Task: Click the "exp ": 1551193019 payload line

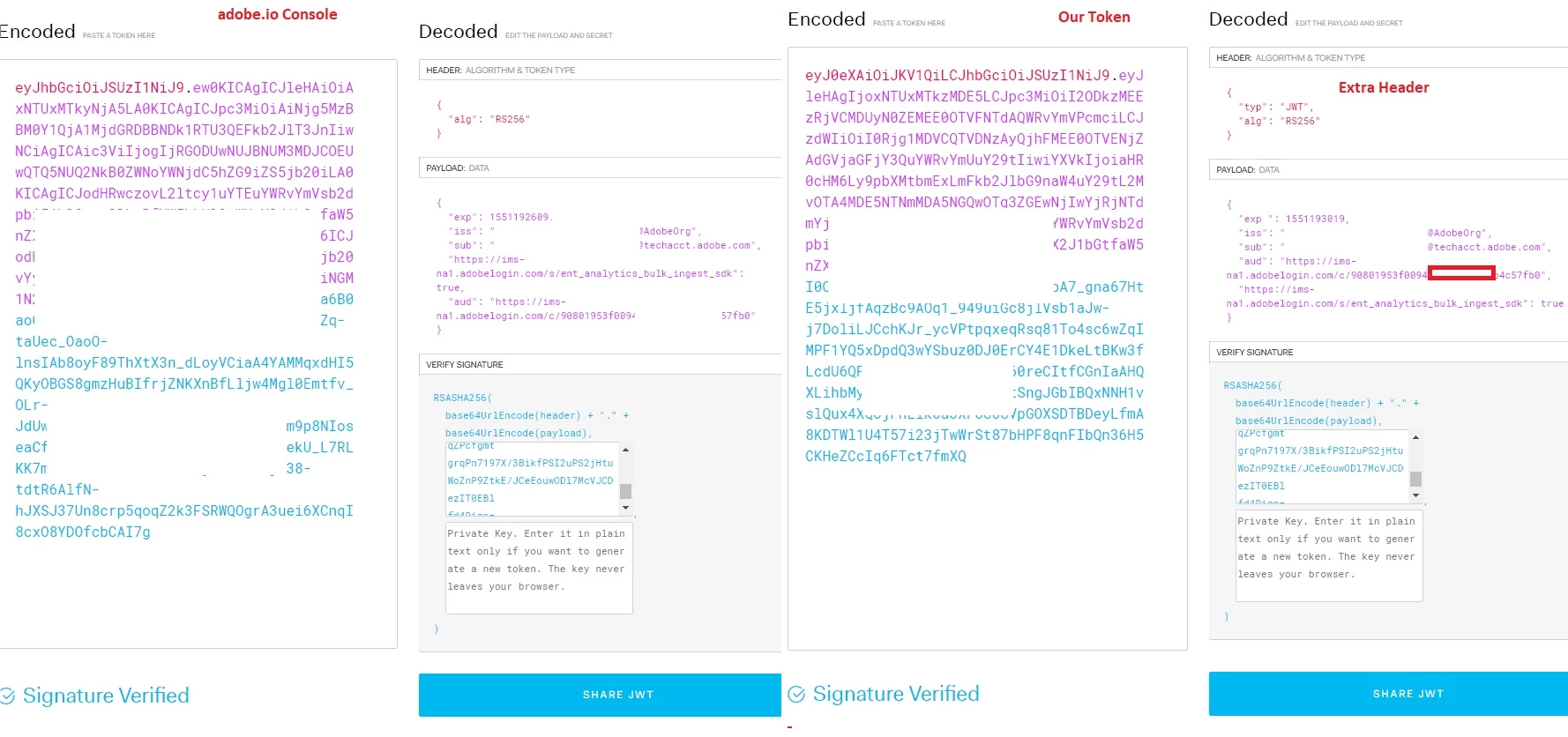Action: (x=1294, y=219)
